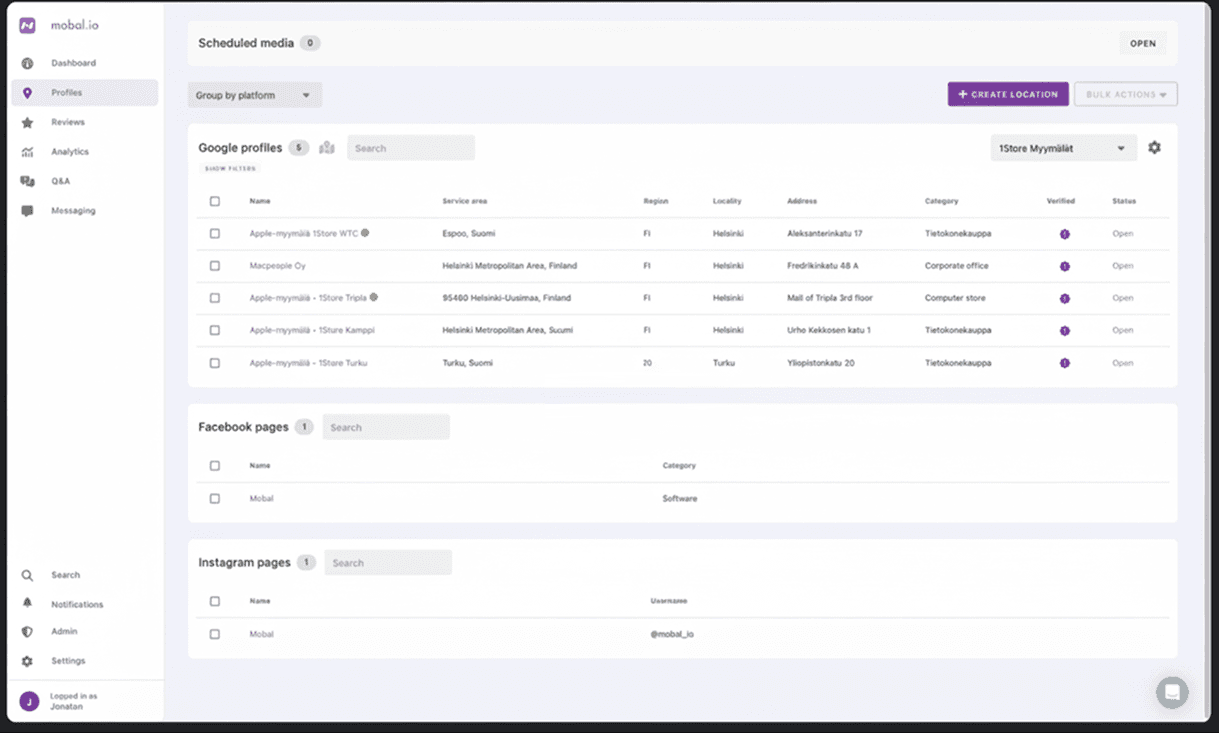Check the Apple-myymälä 1Store WTC row checkbox
1219x733 pixels.
point(215,233)
